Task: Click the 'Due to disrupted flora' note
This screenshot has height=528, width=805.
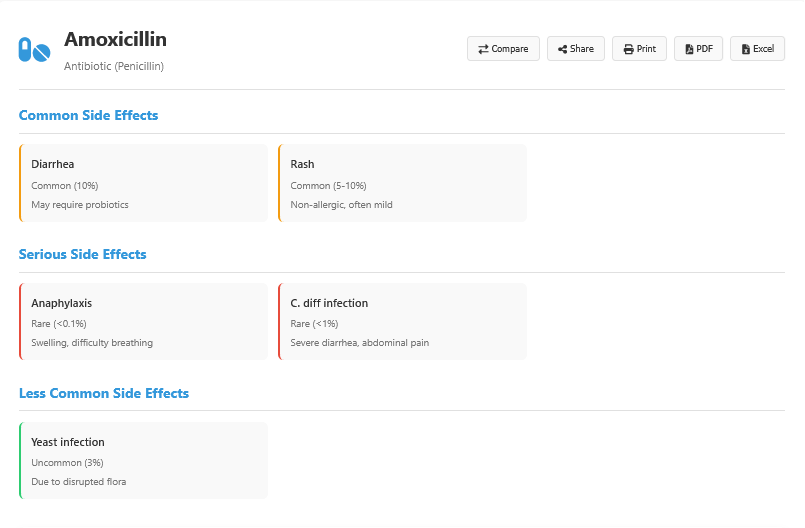Action: (78, 482)
